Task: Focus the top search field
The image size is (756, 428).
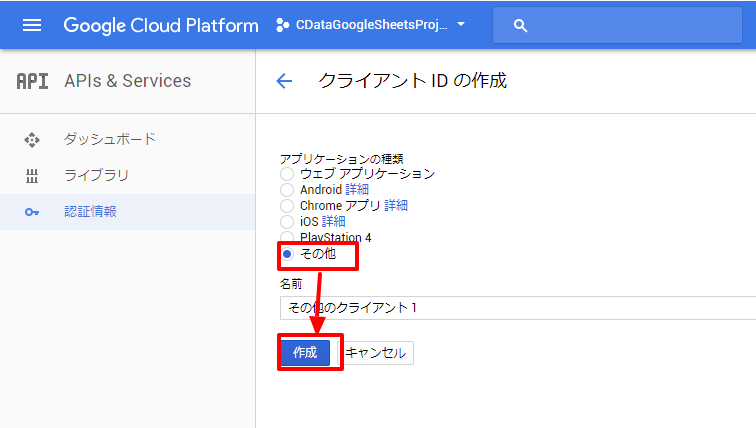Action: click(x=617, y=25)
